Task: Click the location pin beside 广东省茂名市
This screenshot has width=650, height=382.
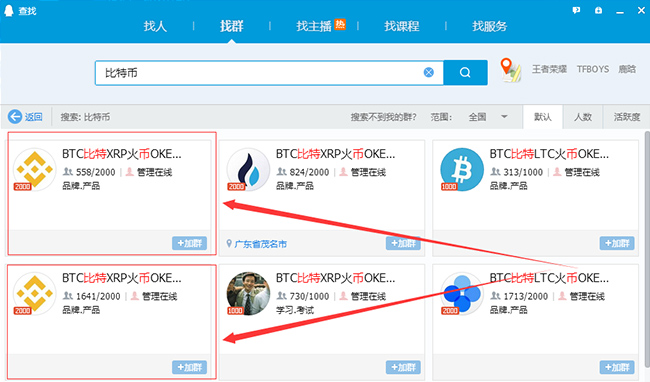Action: tap(229, 244)
